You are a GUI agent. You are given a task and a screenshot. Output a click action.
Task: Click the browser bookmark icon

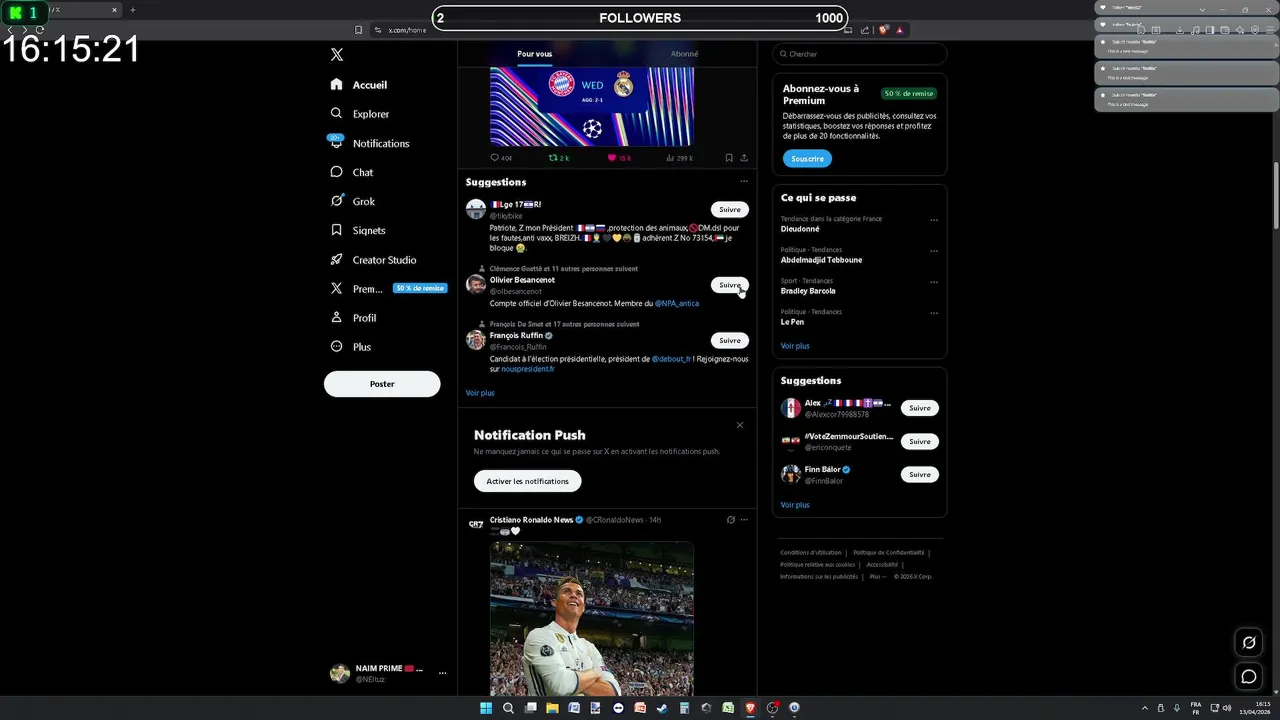pos(358,30)
